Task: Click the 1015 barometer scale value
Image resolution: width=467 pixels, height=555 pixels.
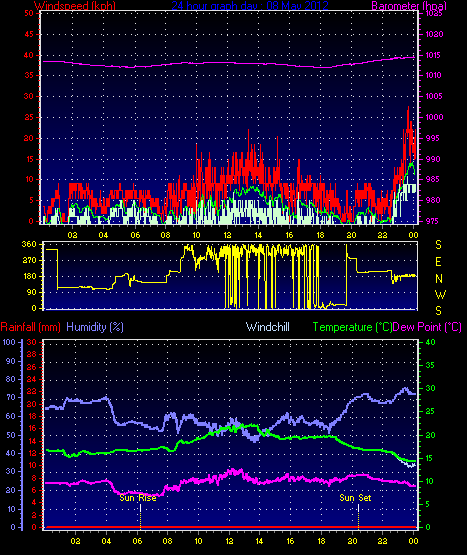Action: [433, 55]
